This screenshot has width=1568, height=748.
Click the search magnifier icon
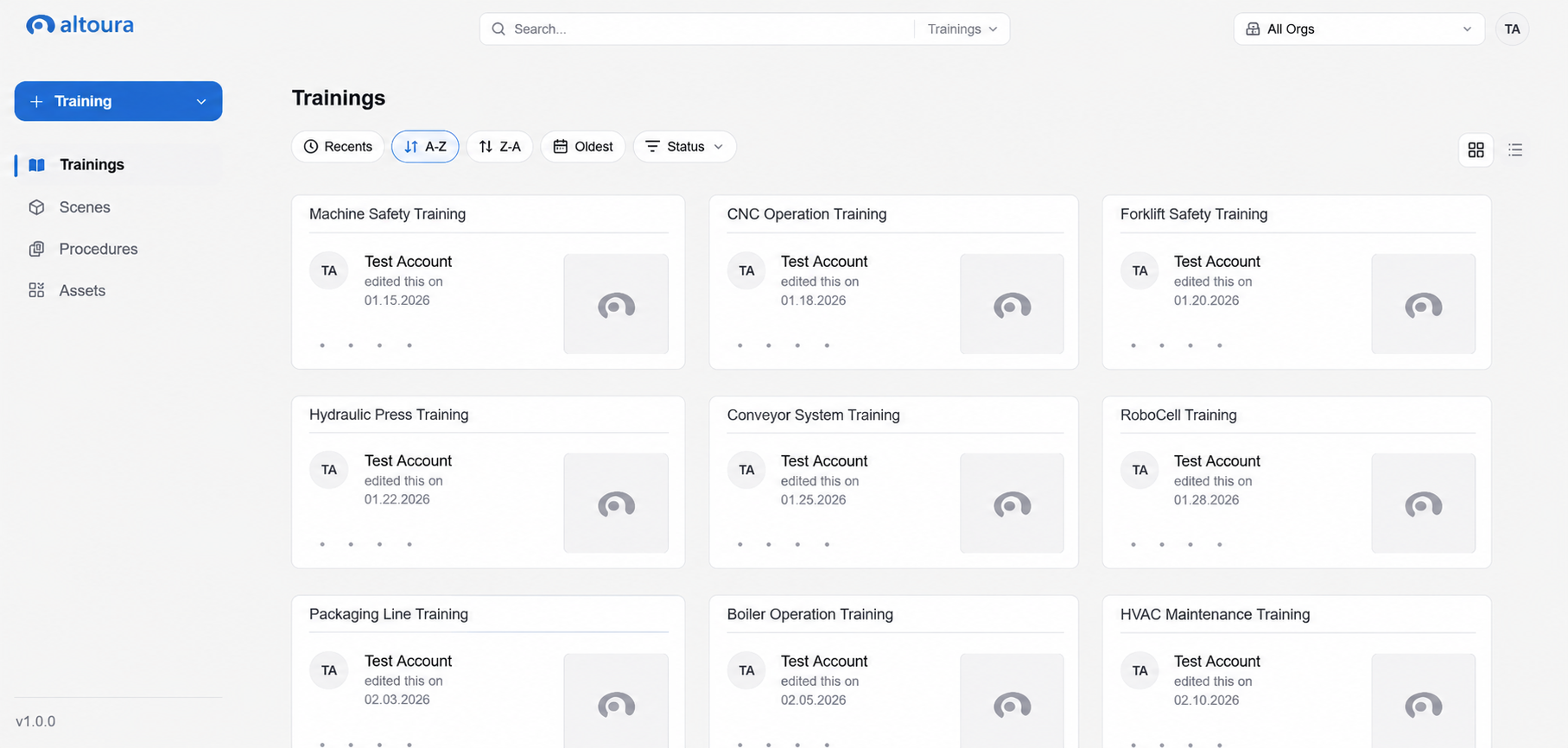pos(498,29)
